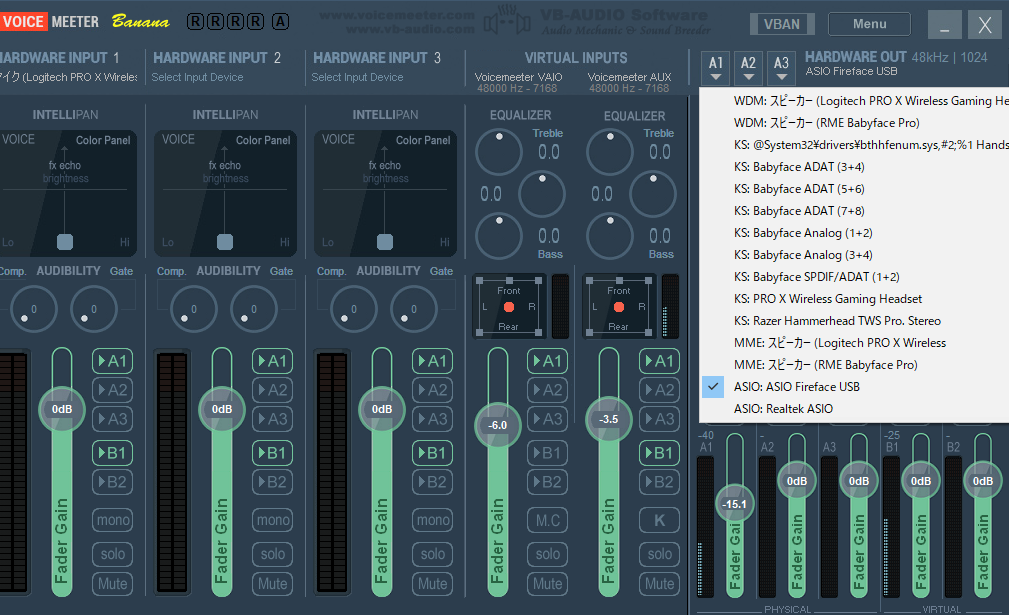Image resolution: width=1009 pixels, height=615 pixels.
Task: Expand the A2 hardware out selector
Action: click(748, 68)
